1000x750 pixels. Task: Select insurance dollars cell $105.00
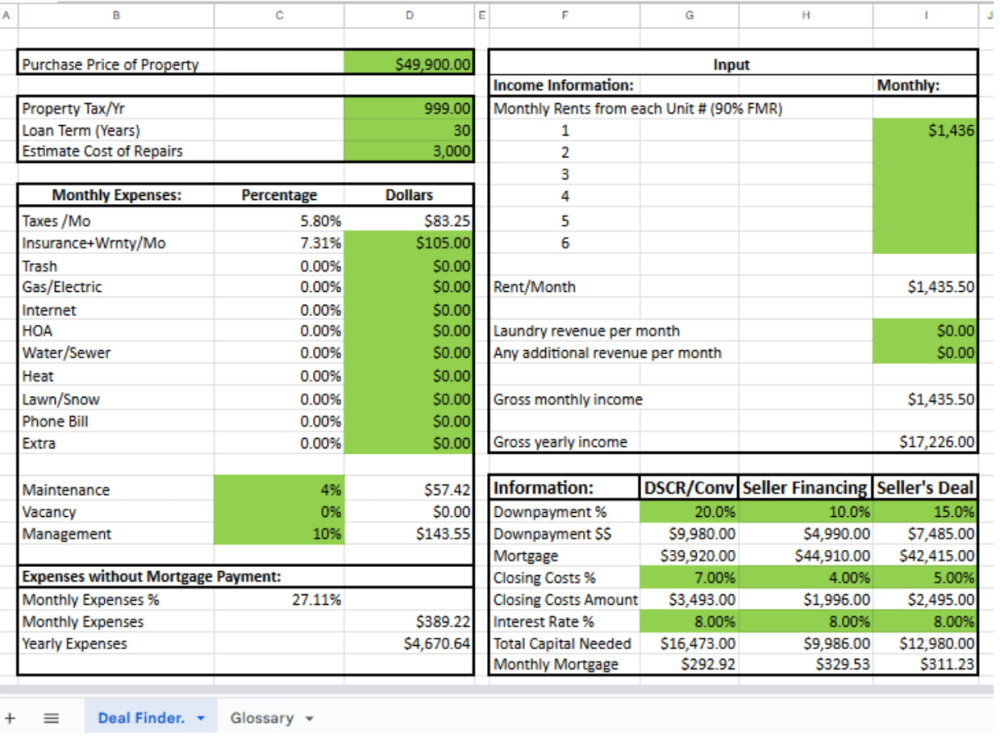click(x=409, y=243)
